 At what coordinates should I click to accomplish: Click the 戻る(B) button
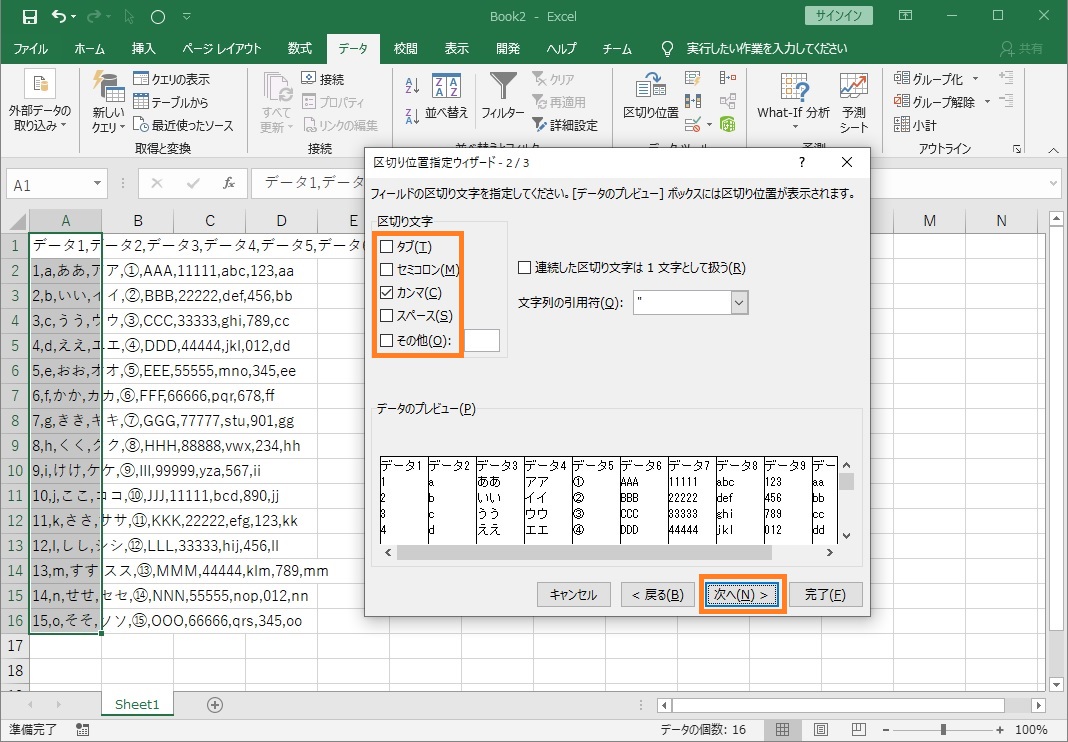tap(657, 595)
